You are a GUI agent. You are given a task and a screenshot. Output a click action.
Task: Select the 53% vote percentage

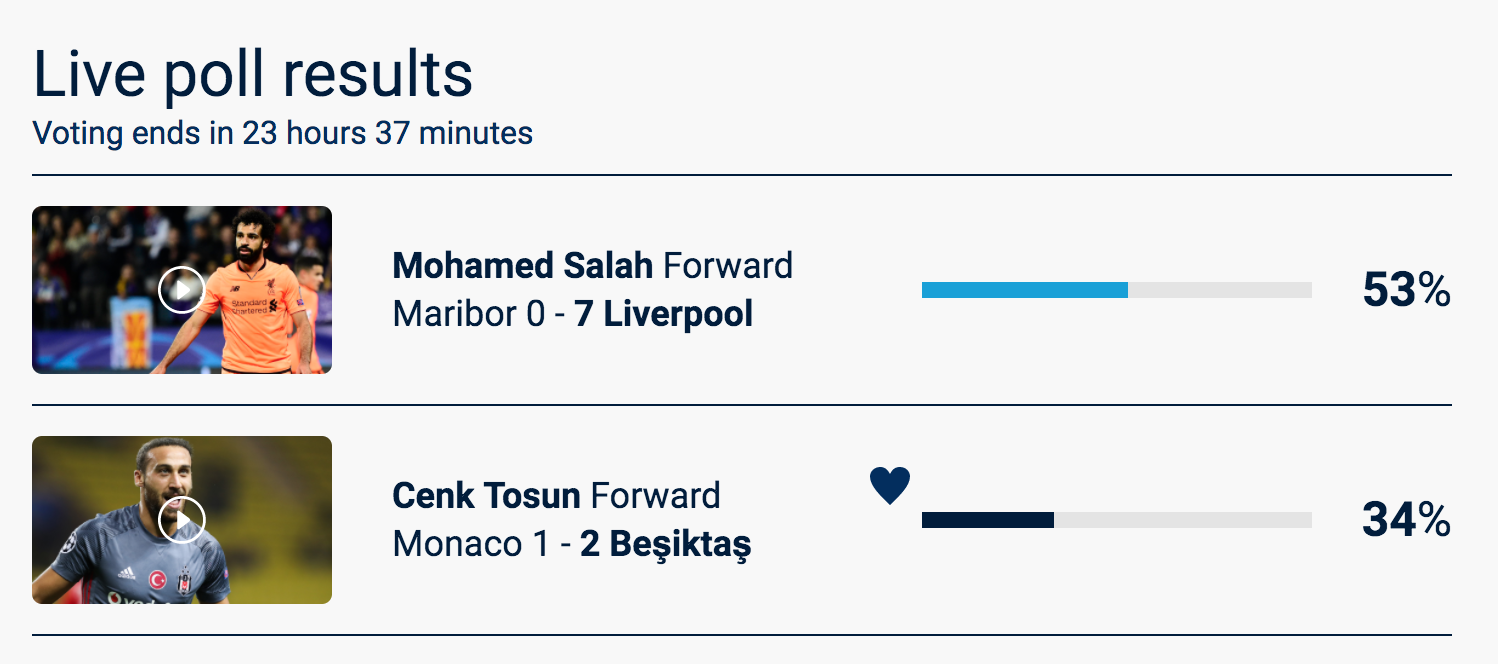pyautogui.click(x=1406, y=290)
